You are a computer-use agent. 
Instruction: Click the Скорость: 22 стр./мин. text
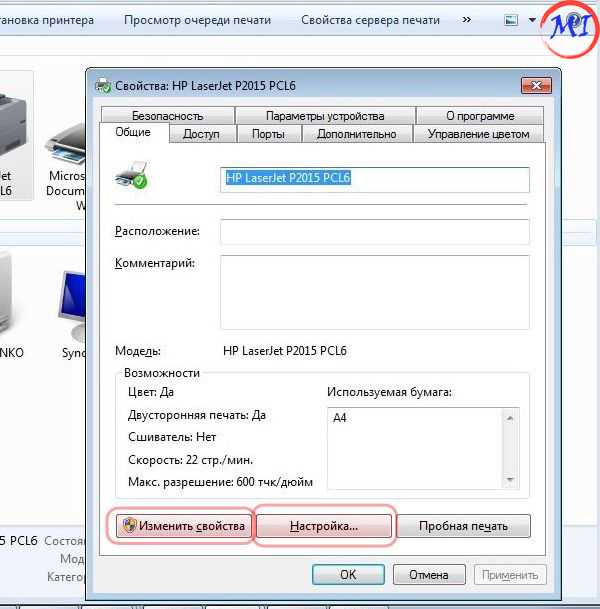click(190, 460)
